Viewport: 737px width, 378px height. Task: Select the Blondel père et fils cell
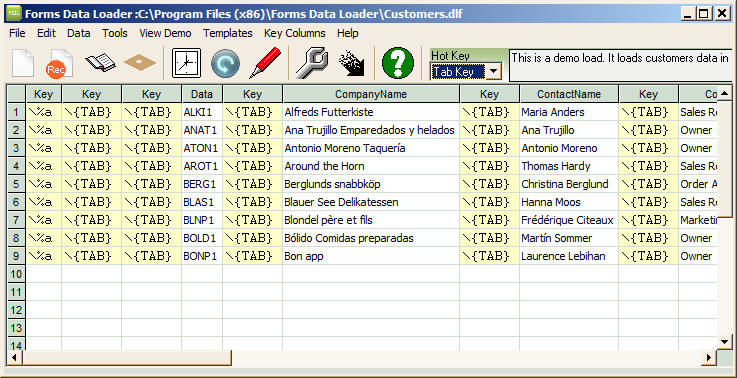pyautogui.click(x=371, y=220)
